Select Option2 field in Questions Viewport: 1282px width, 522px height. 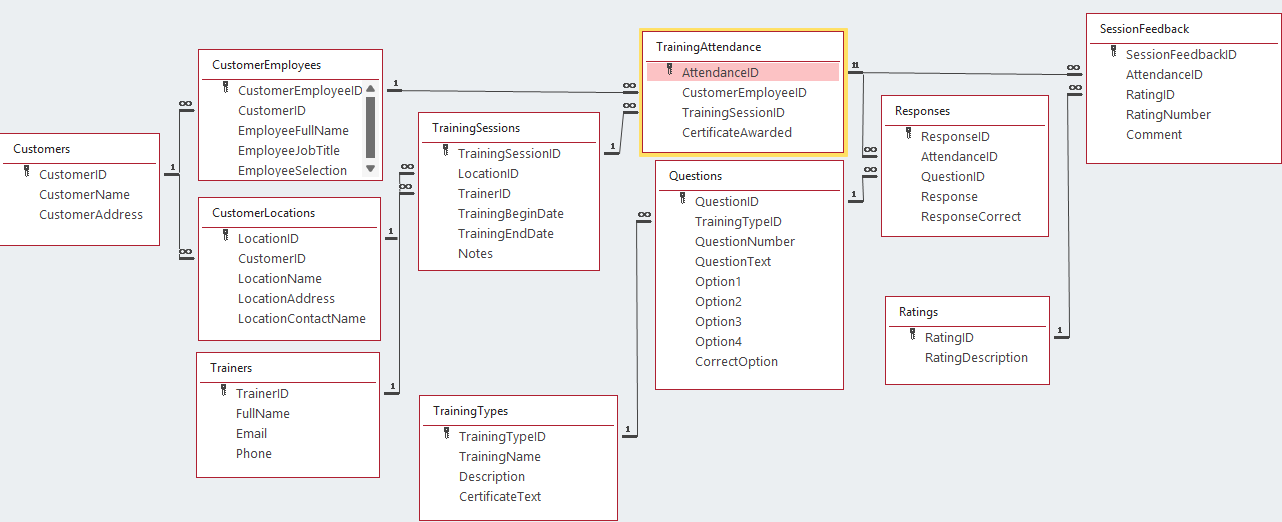(718, 301)
